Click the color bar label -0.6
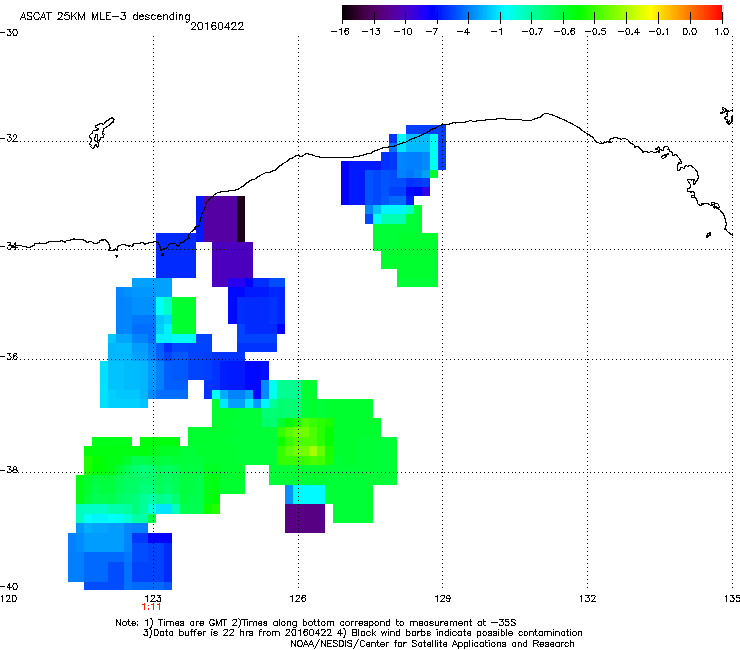This screenshot has width=740, height=650. coord(564,32)
